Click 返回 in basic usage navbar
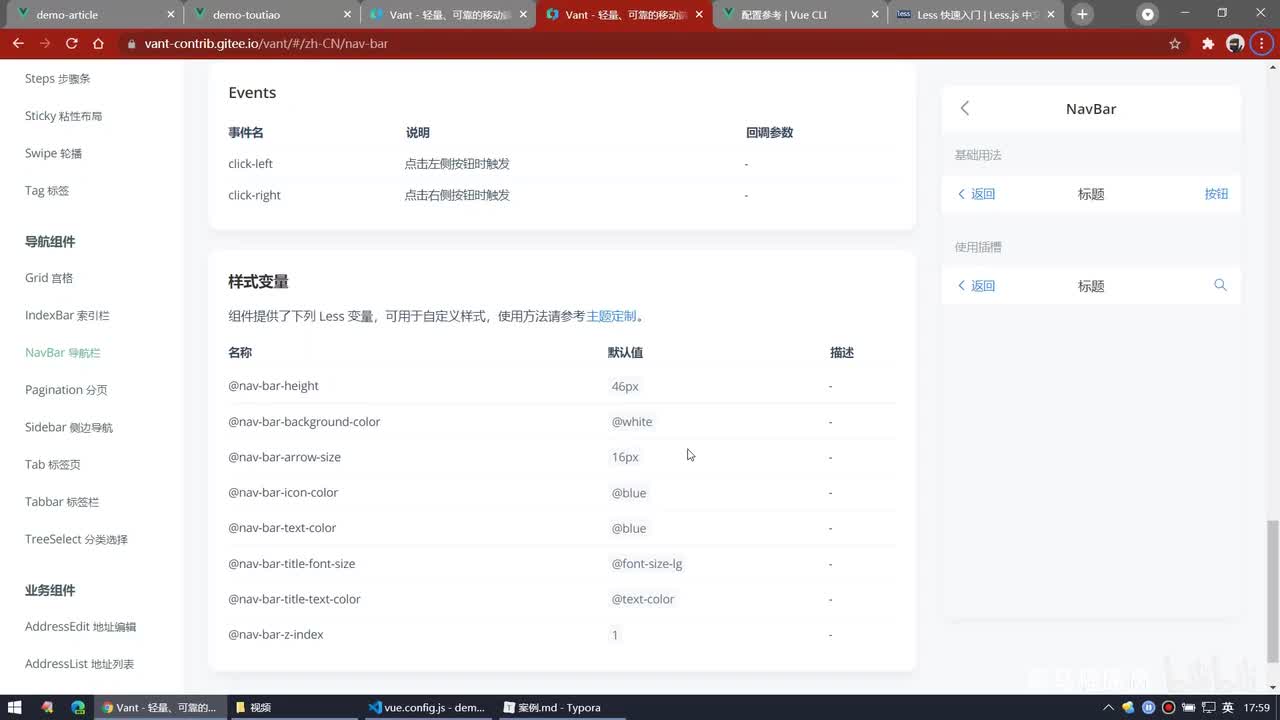The width and height of the screenshot is (1280, 720). tap(977, 194)
